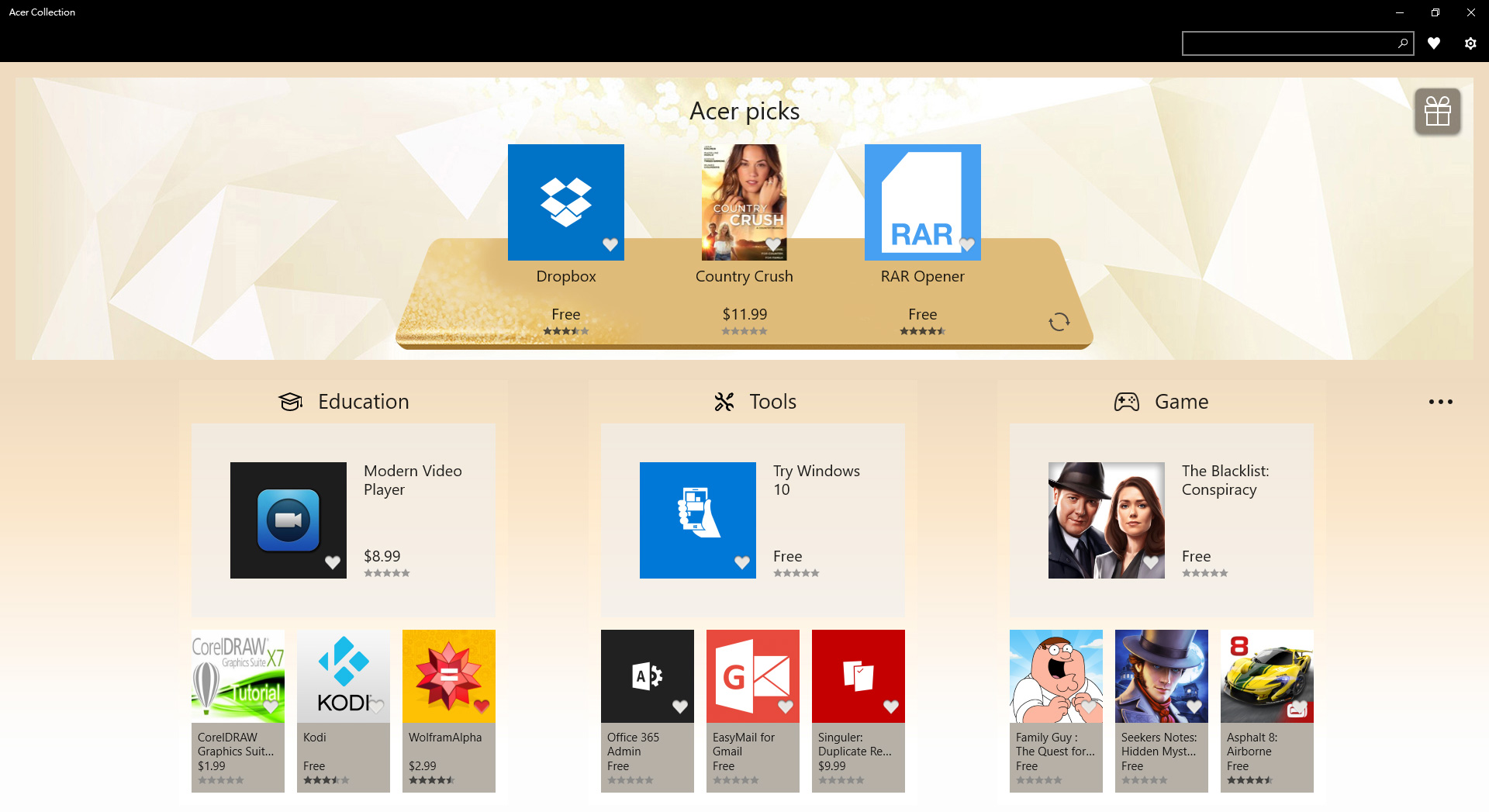The image size is (1489, 812).
Task: Click the RAR Opener title text
Action: tap(923, 276)
